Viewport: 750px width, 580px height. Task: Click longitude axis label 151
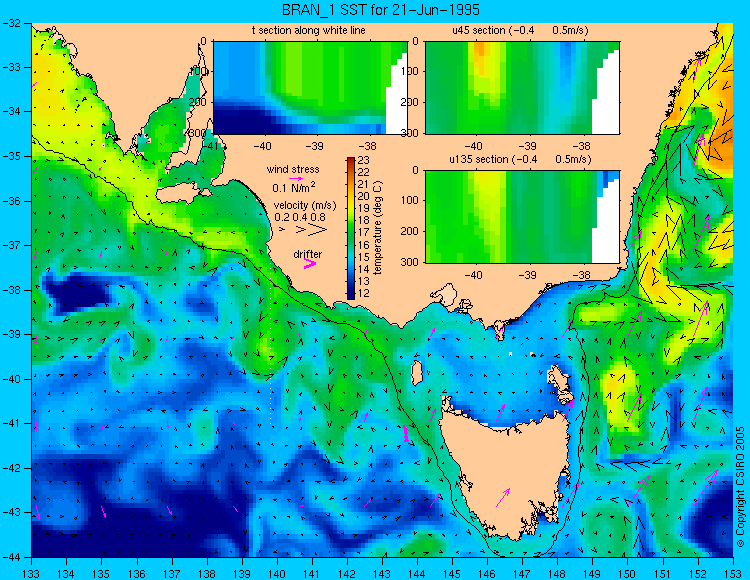(x=663, y=573)
